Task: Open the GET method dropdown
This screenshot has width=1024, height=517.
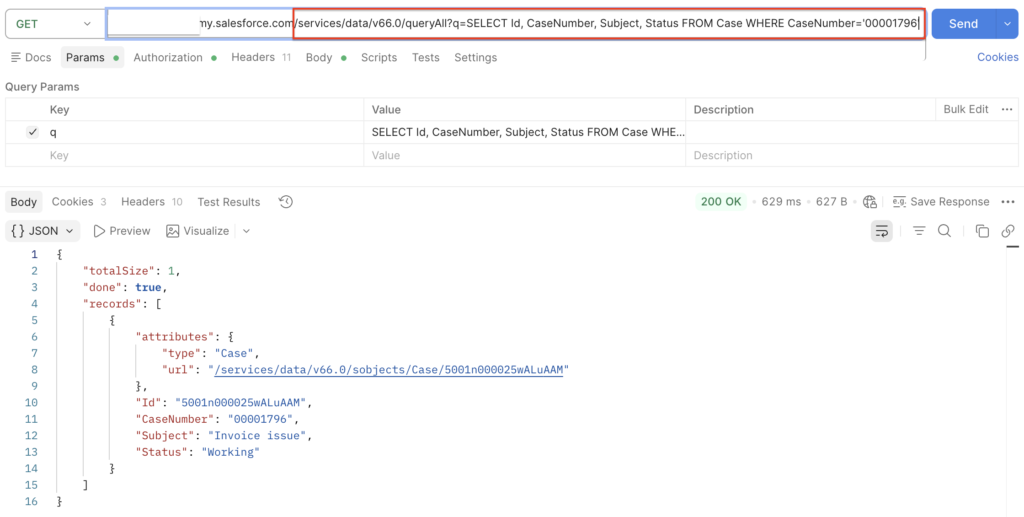Action: coord(55,24)
